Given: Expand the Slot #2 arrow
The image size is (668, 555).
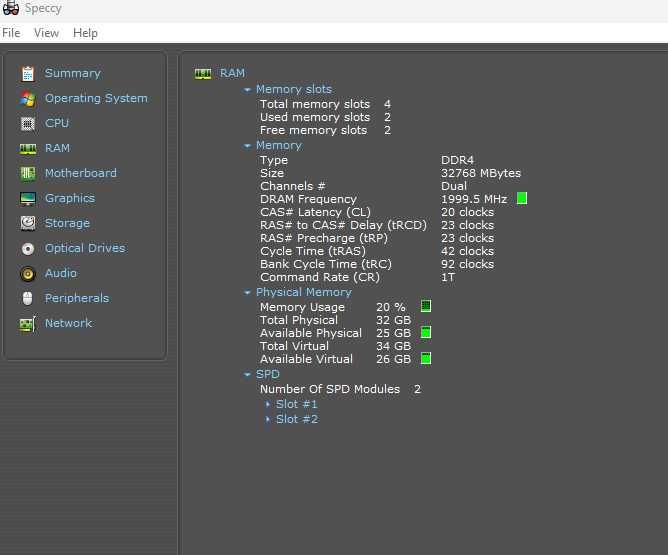Looking at the screenshot, I should pyautogui.click(x=268, y=419).
